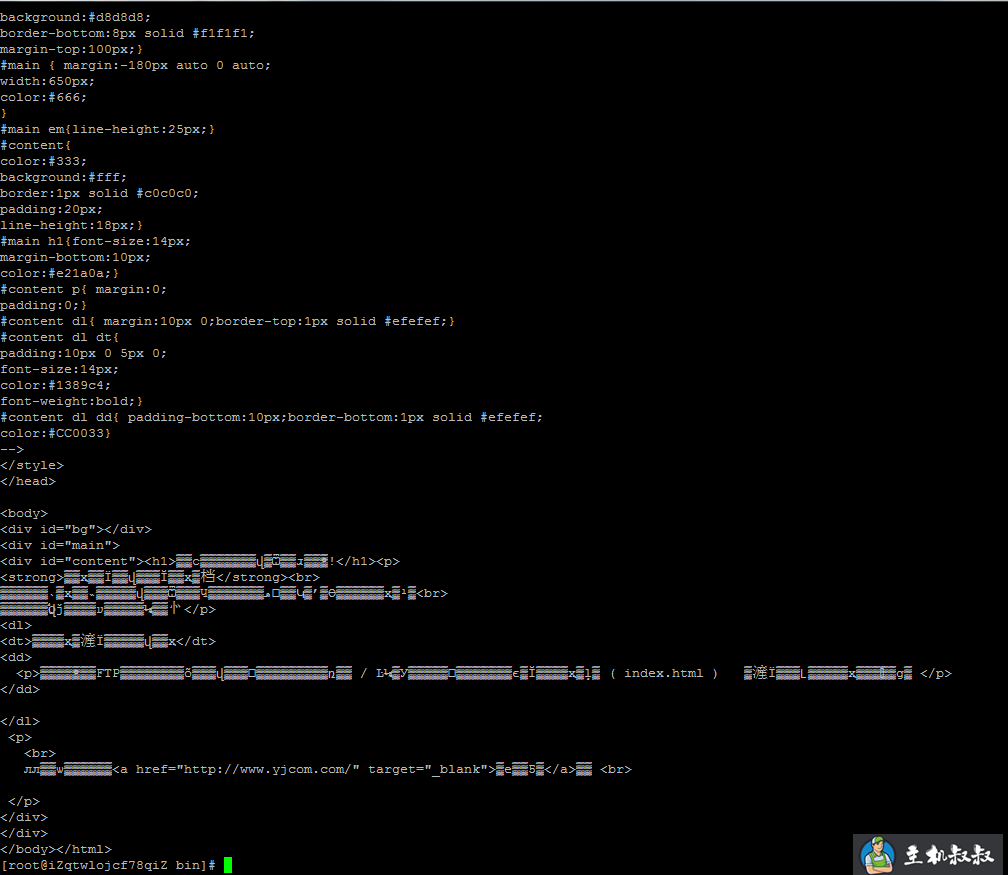Click the '<dl>' opening tag line
The image size is (1008, 875).
pos(15,626)
